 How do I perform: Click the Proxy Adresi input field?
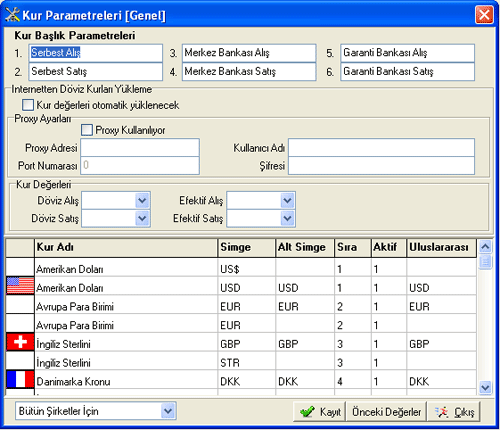pos(140,148)
